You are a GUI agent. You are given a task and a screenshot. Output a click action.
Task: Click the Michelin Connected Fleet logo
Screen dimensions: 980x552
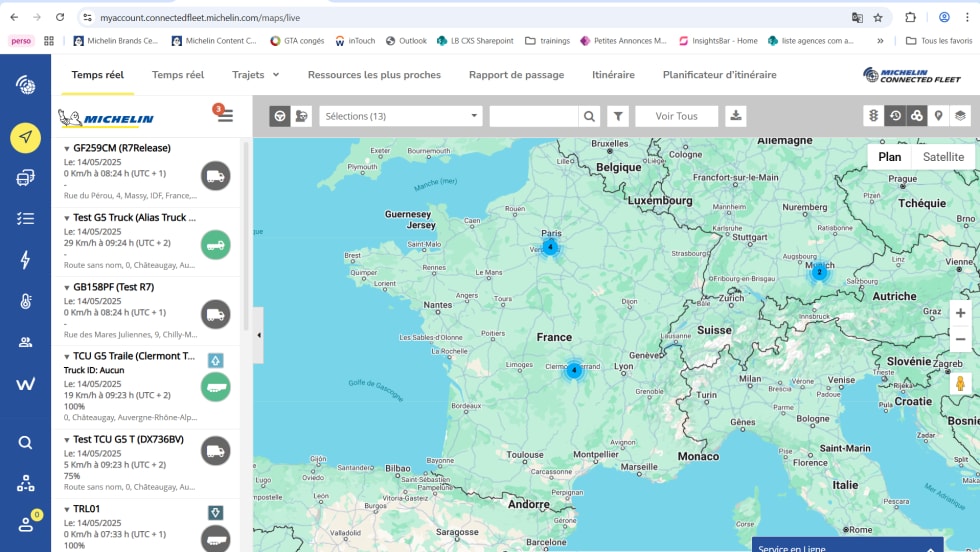click(912, 75)
